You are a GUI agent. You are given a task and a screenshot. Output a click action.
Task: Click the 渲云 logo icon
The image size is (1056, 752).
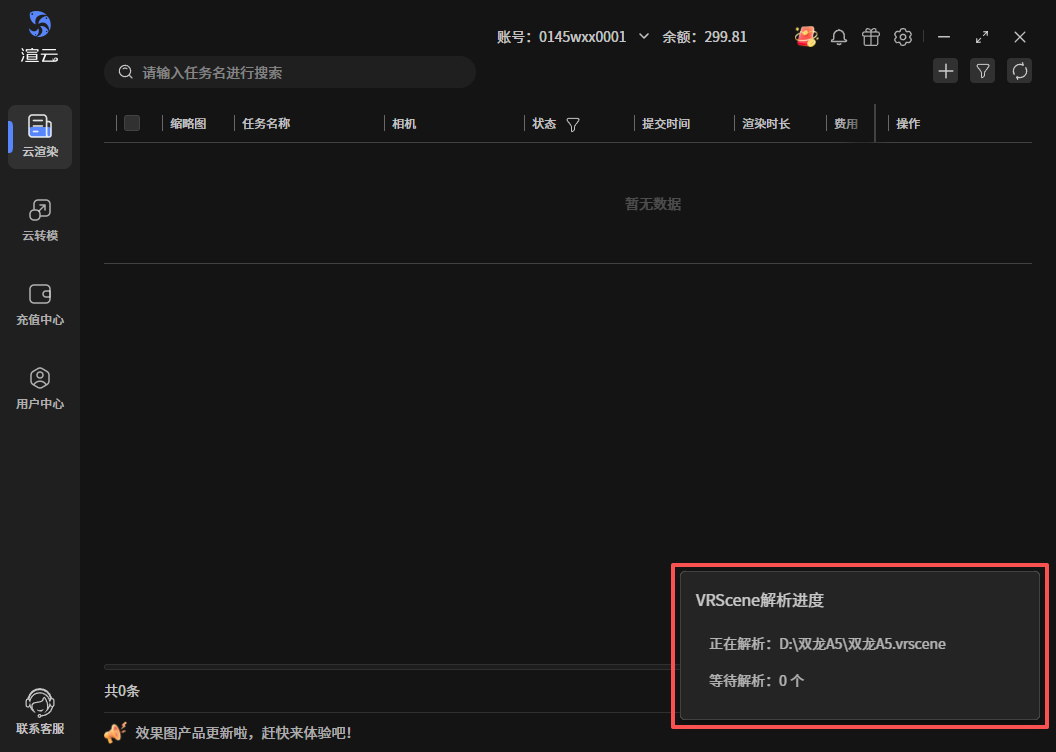coord(40,25)
